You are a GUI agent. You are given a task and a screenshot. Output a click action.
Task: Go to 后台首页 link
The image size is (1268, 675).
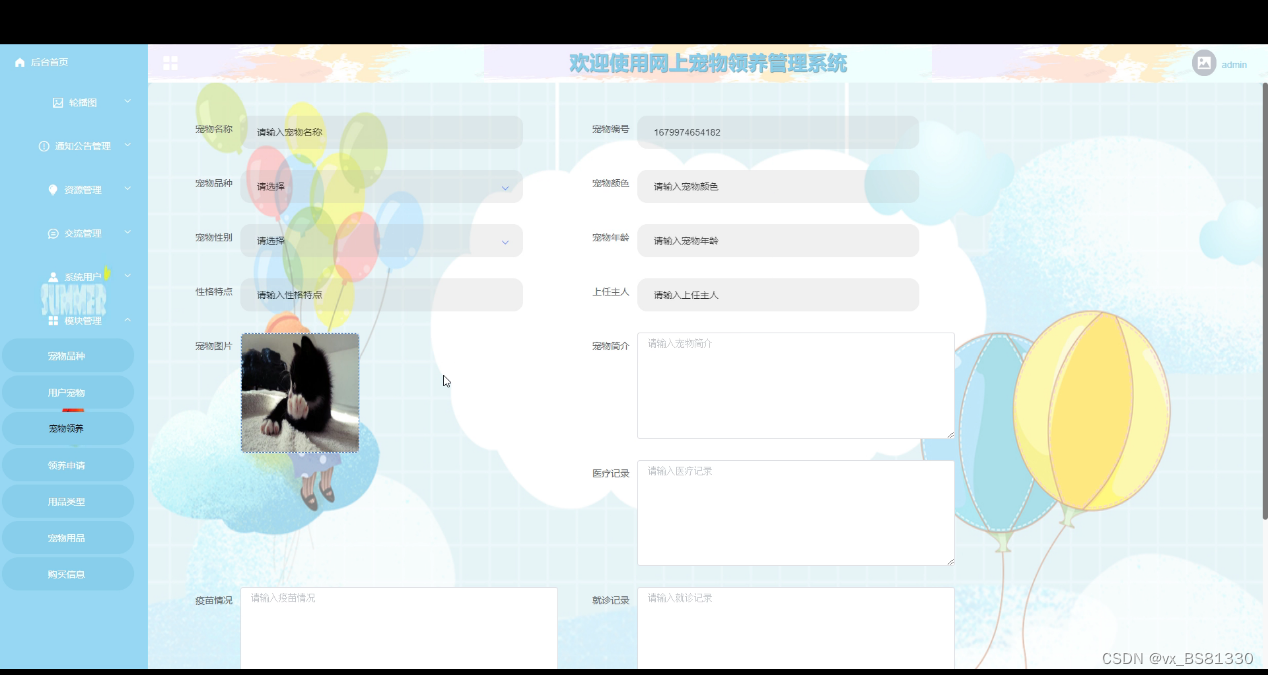click(x=49, y=62)
